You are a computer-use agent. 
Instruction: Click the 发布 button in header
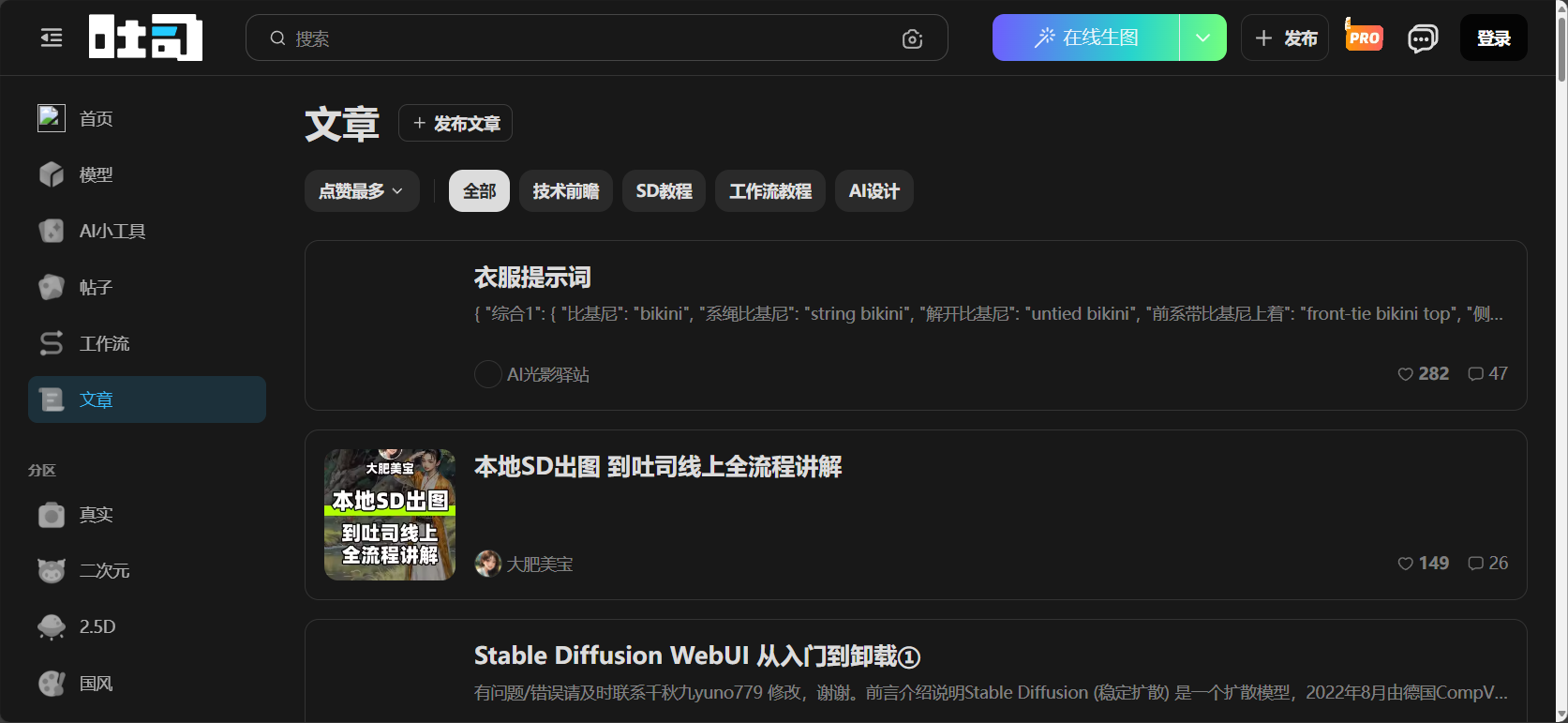(x=1285, y=38)
